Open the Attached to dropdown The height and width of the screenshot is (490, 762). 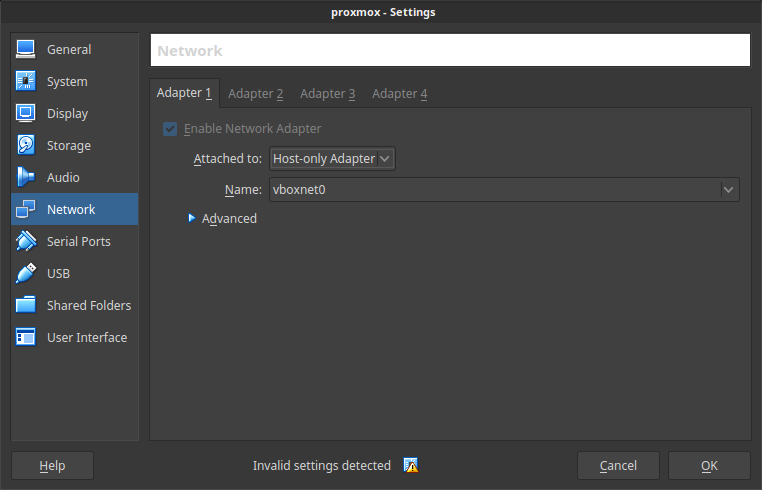click(332, 158)
